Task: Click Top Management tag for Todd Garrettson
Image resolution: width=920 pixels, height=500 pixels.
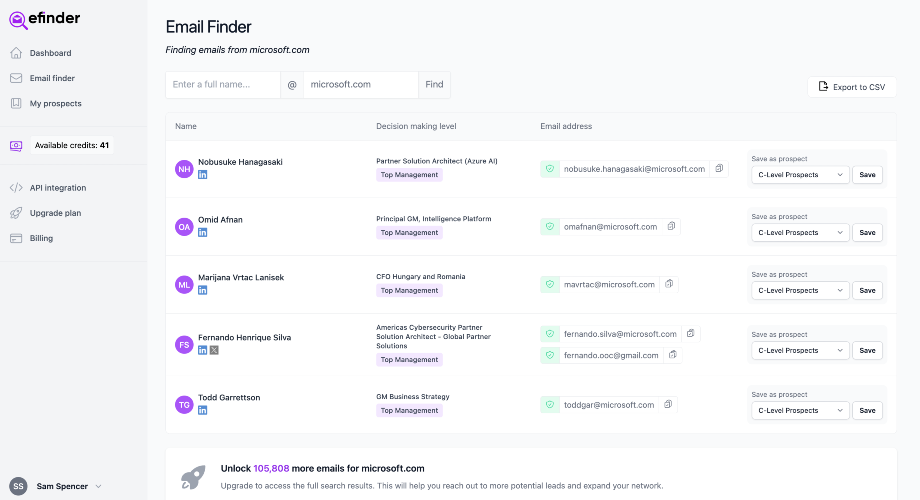Action: (x=410, y=411)
